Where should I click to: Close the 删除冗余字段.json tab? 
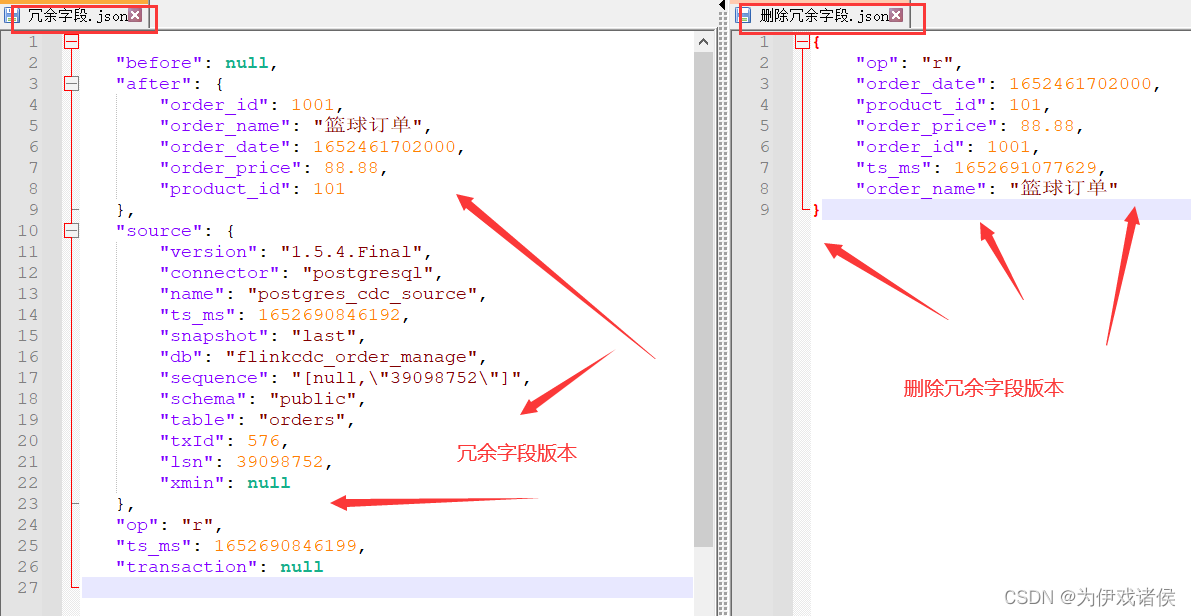click(x=896, y=15)
